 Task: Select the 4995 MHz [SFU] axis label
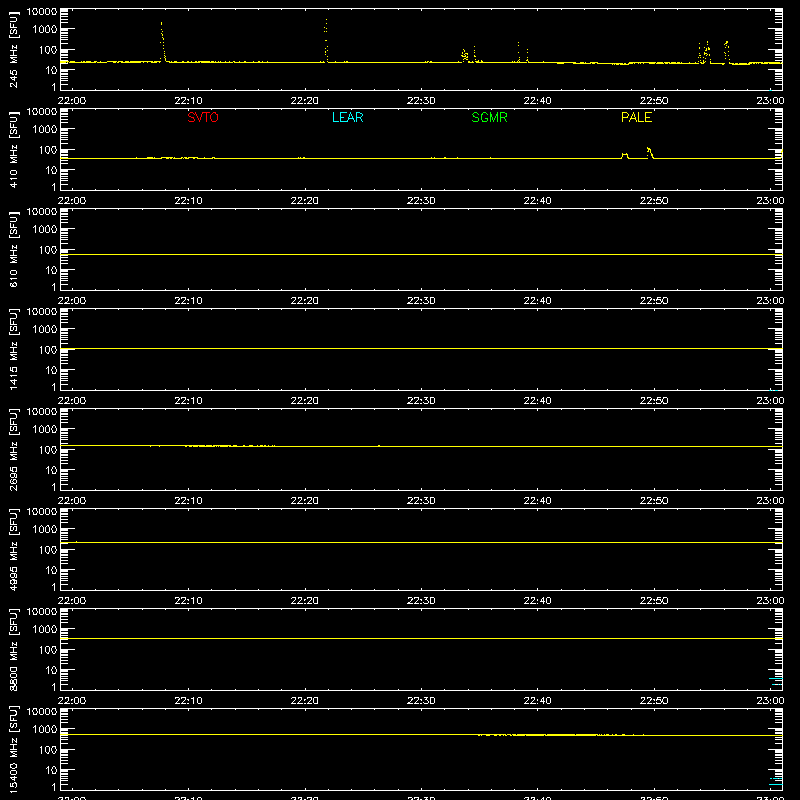13,549
